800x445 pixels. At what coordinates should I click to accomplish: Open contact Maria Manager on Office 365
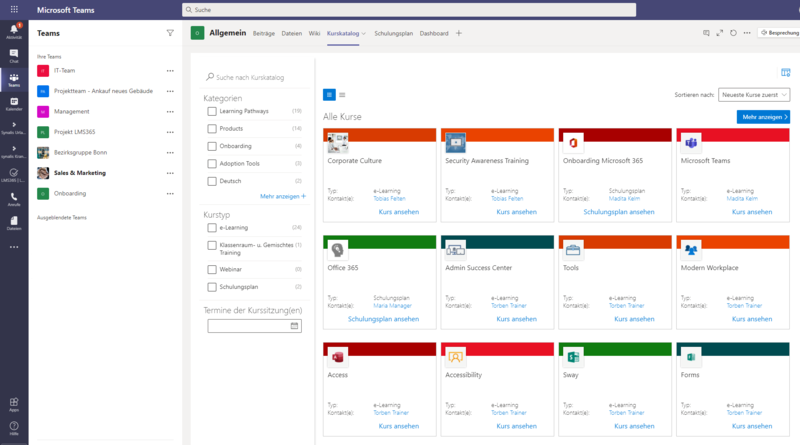392,306
